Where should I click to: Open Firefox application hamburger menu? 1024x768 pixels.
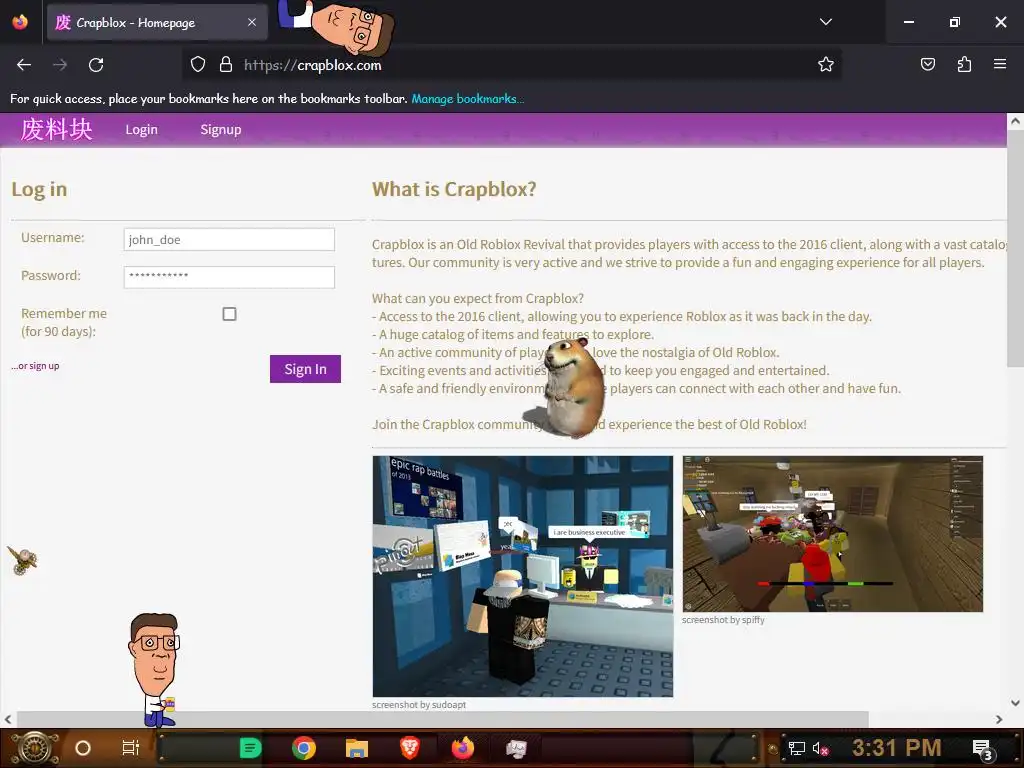click(1000, 64)
